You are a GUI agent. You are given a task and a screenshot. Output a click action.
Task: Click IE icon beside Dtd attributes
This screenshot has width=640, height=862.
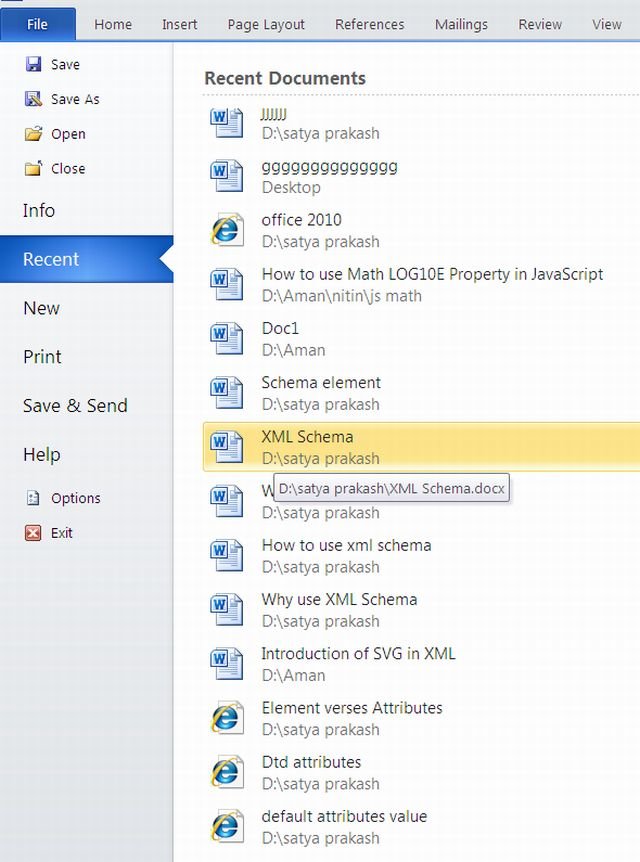[x=227, y=772]
